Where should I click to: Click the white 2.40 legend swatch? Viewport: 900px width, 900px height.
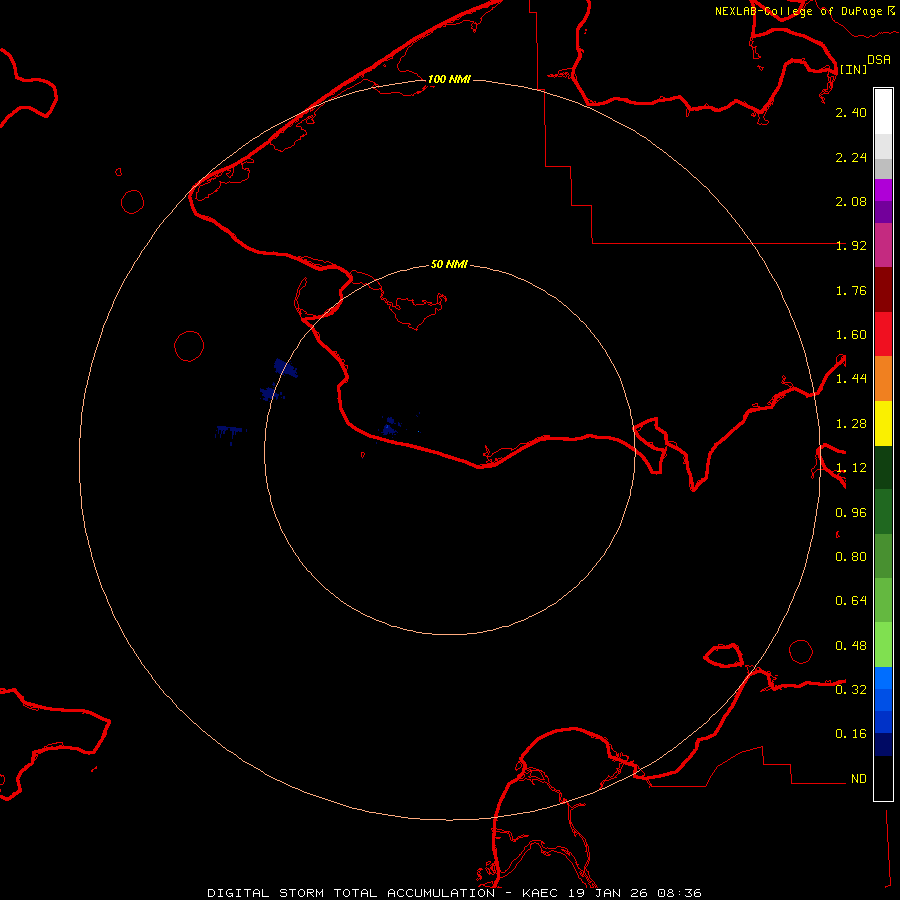(x=883, y=111)
